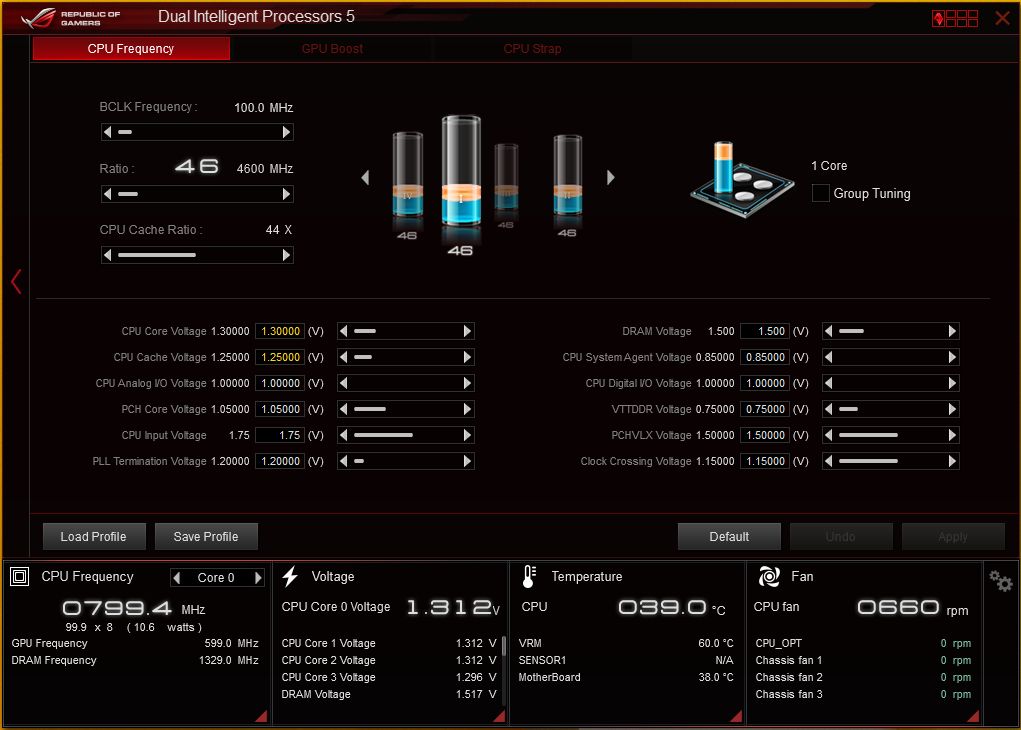Raise CPU Cache Ratio with right arrow
1021x730 pixels.
point(286,255)
